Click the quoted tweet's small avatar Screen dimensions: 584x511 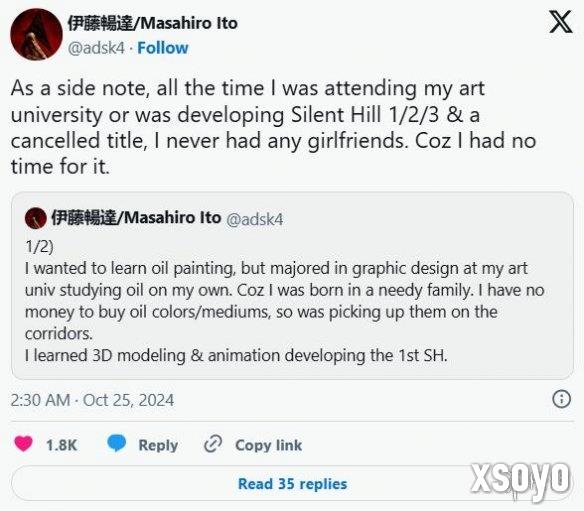tap(36, 218)
